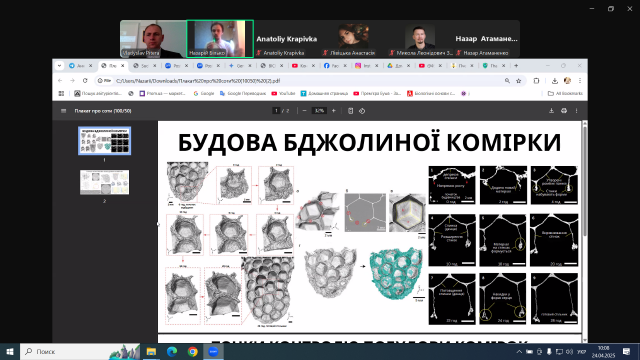Open Chrome extensions puzzle icon
The image size is (640, 360).
[536, 81]
